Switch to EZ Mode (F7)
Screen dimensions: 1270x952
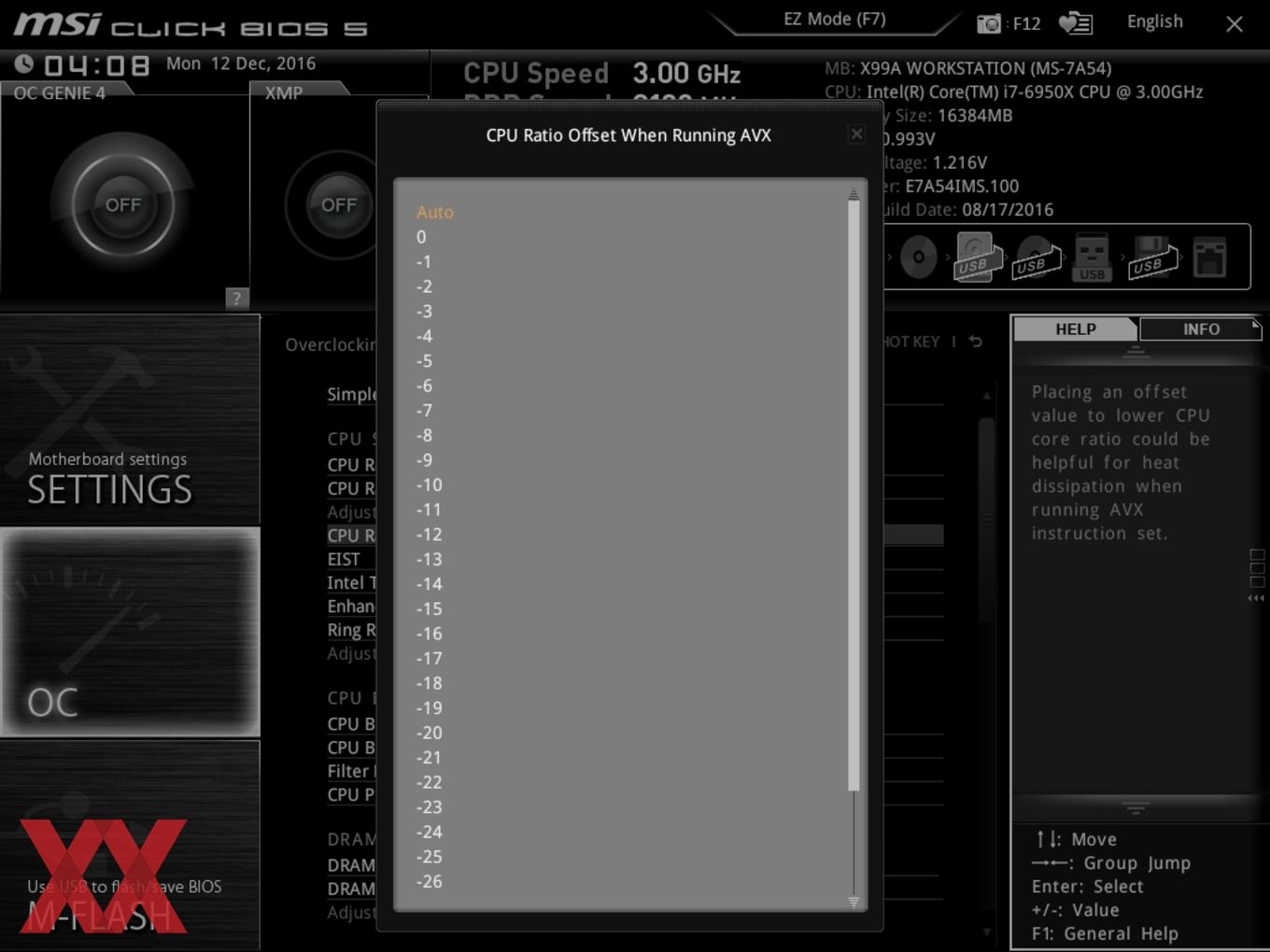[x=834, y=20]
